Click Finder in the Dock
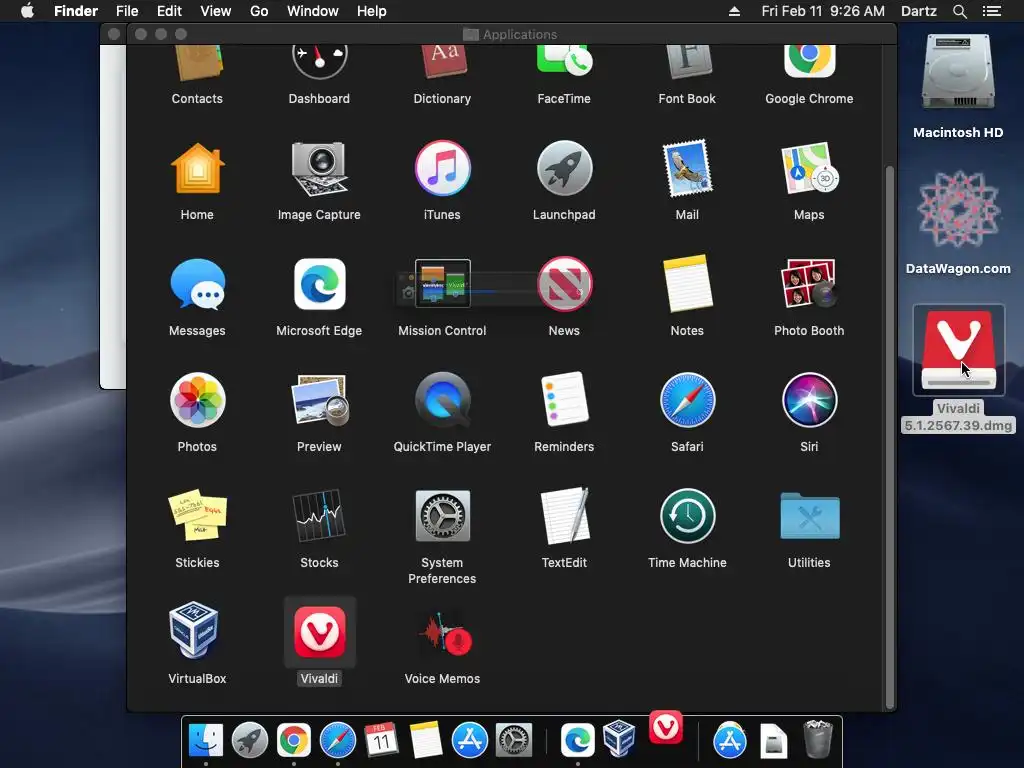The width and height of the screenshot is (1024, 768). pyautogui.click(x=206, y=740)
